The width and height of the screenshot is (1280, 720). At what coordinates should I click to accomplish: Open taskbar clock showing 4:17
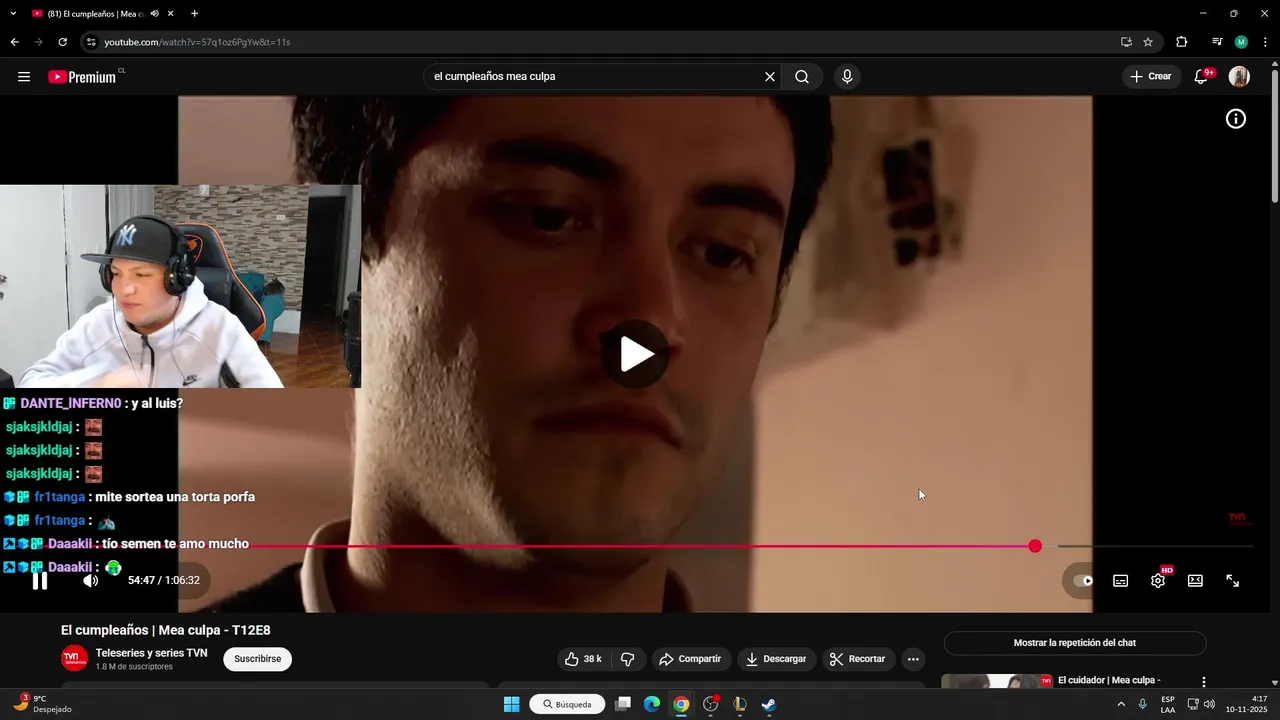[1246, 704]
